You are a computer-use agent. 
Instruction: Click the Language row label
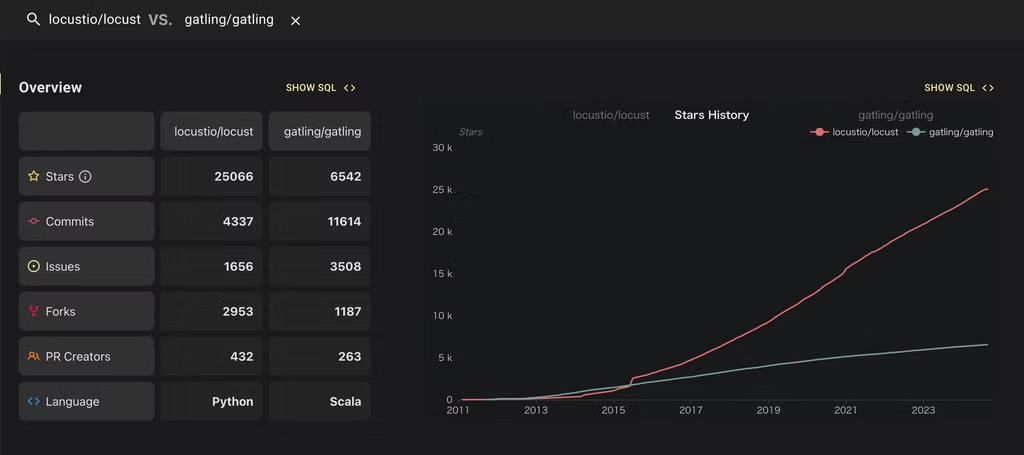pos(72,401)
